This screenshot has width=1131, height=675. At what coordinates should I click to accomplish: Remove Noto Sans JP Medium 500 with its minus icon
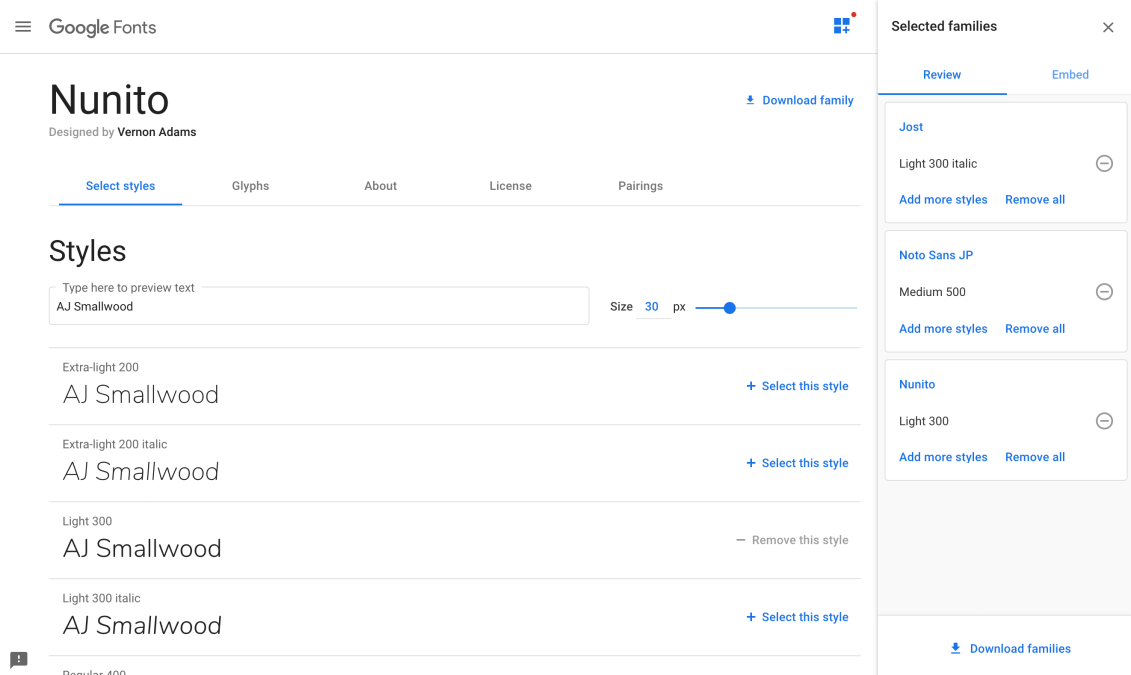click(x=1104, y=292)
